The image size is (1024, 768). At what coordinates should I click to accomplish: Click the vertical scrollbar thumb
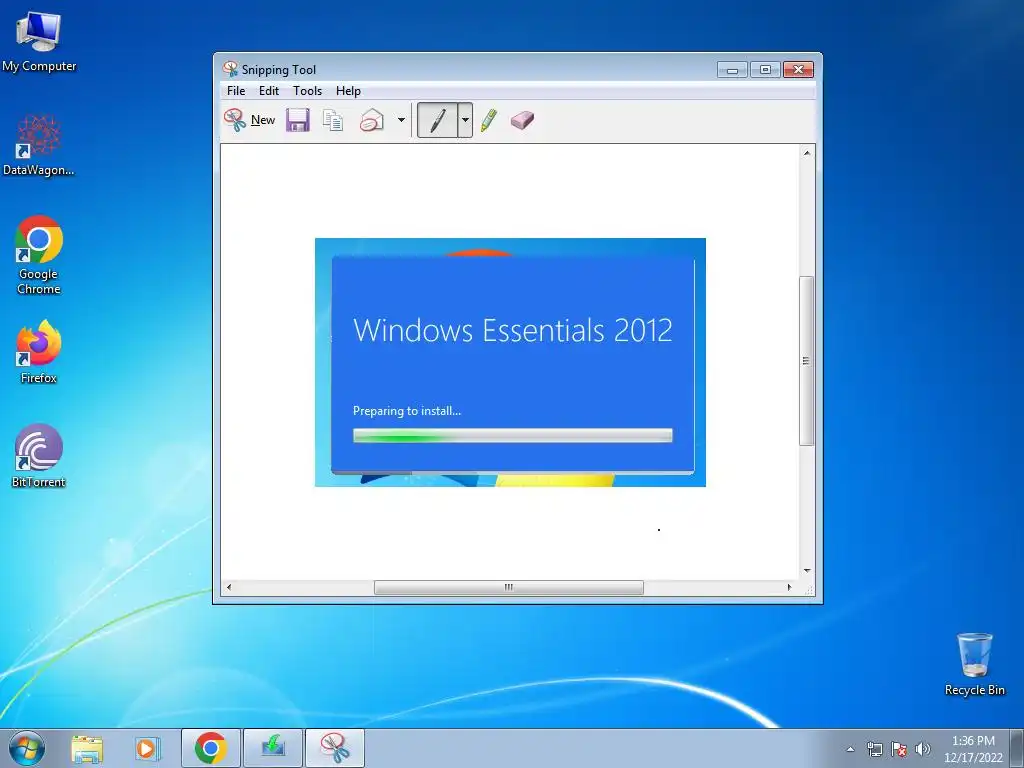pos(807,360)
